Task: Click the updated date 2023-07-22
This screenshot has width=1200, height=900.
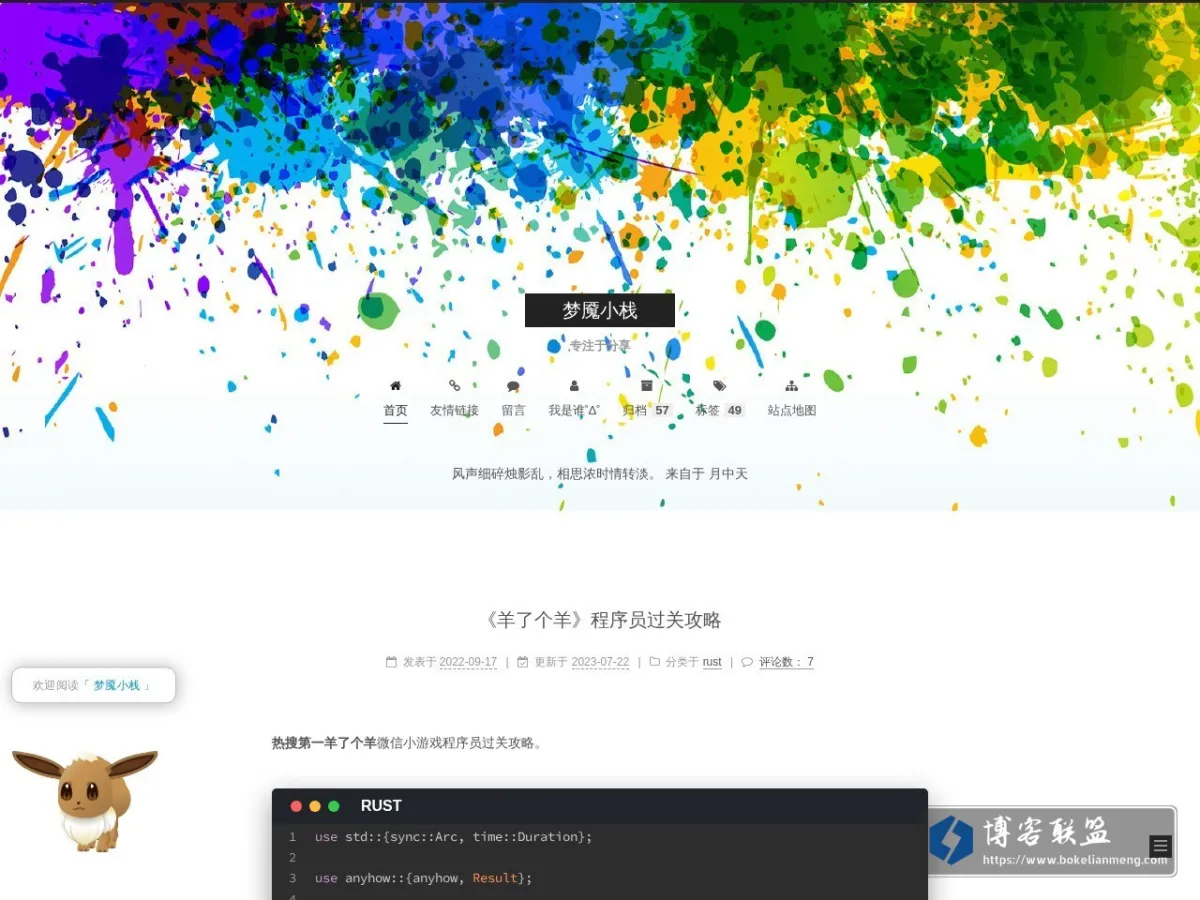Action: pos(600,662)
